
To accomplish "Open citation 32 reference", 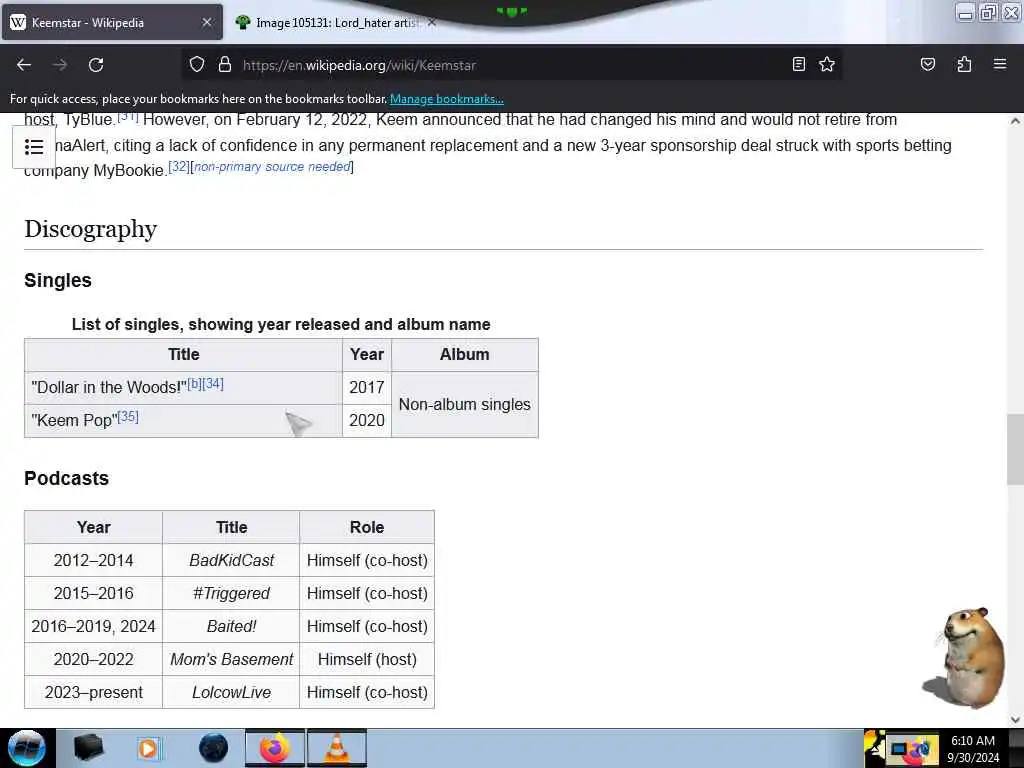I will pyautogui.click(x=179, y=166).
